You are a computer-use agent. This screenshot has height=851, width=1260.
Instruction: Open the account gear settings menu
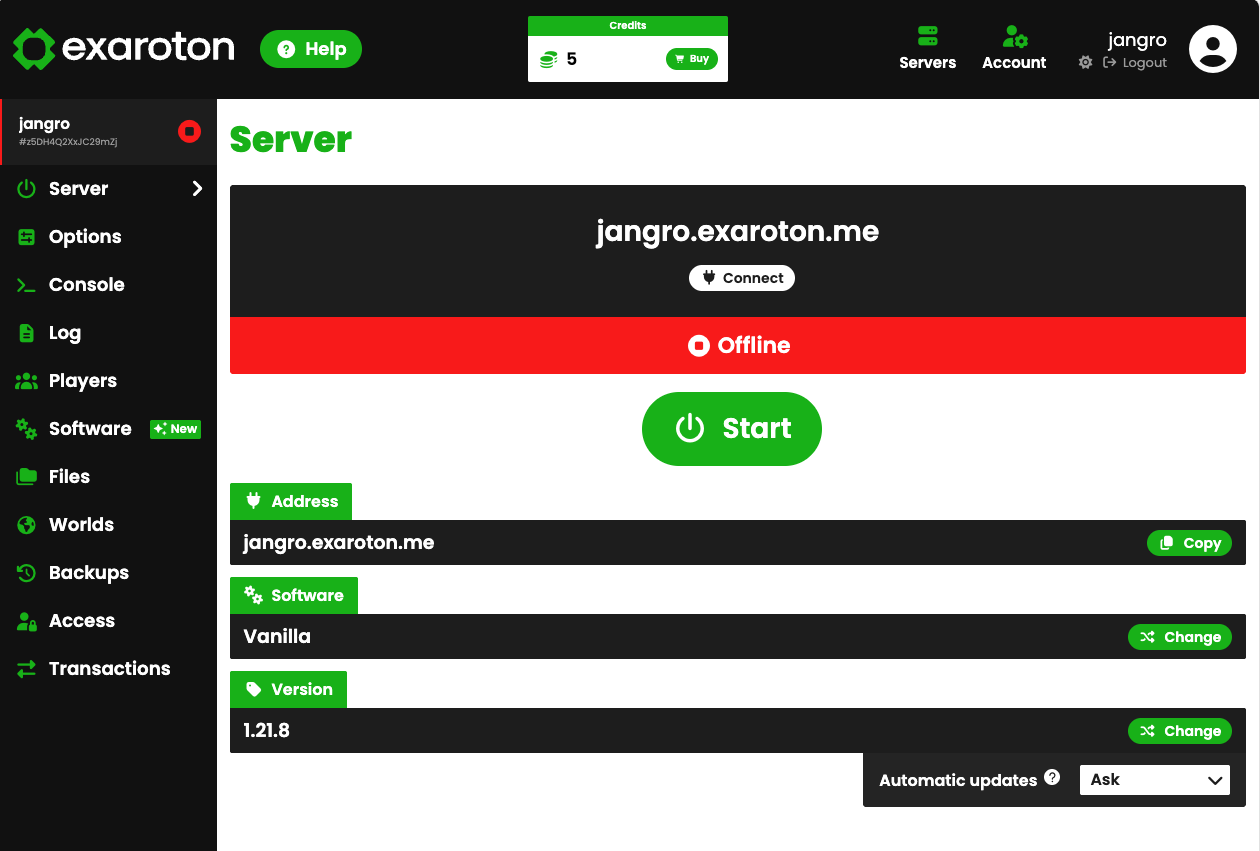click(1085, 62)
